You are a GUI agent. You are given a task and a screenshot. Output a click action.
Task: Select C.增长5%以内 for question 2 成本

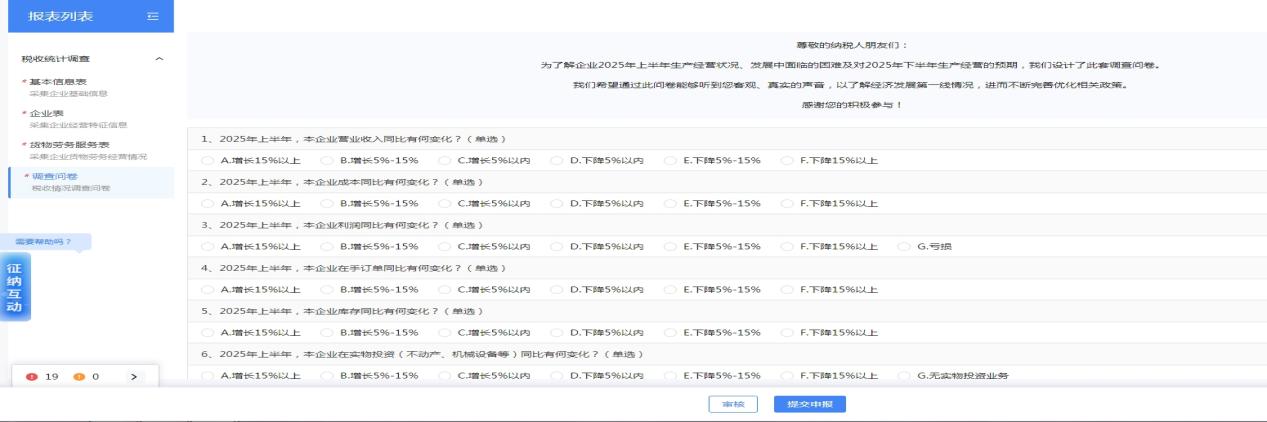pyautogui.click(x=443, y=203)
